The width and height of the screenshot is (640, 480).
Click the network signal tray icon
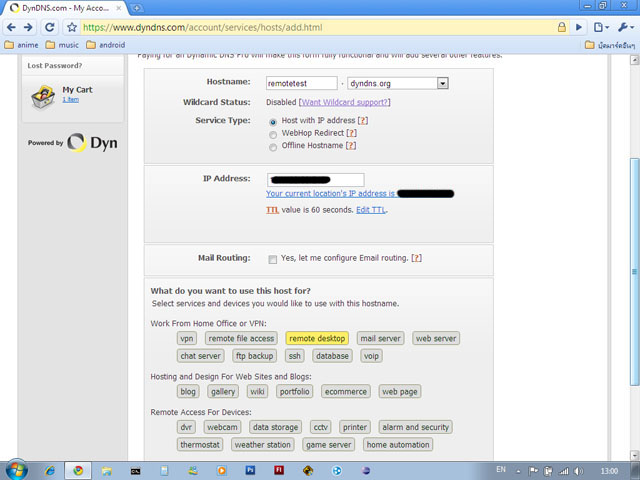[564, 471]
